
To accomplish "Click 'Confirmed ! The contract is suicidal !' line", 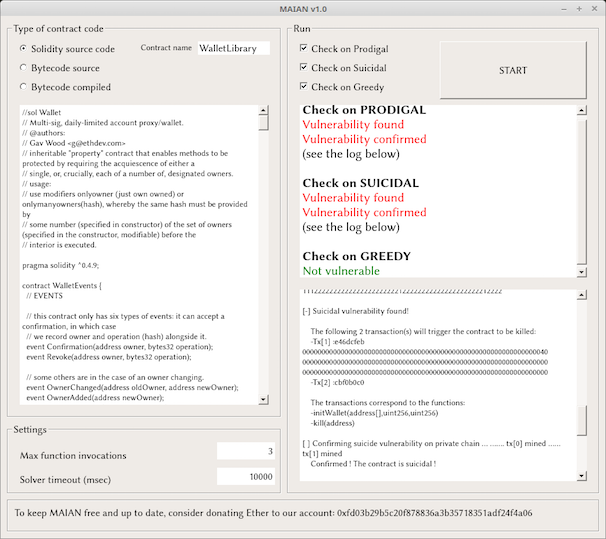I will tap(373, 464).
